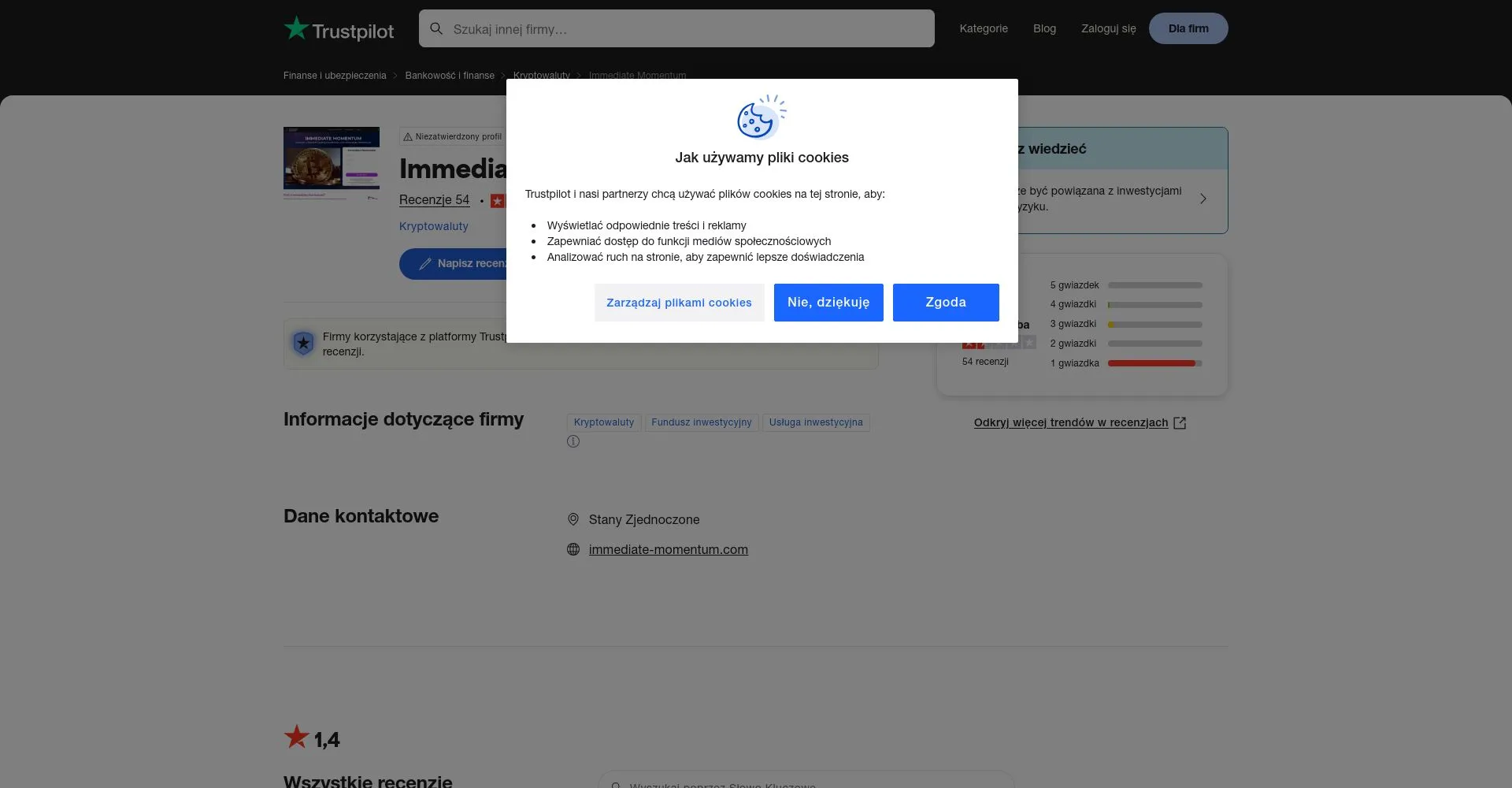Click the search magnifier icon
The image size is (1512, 788).
point(436,28)
